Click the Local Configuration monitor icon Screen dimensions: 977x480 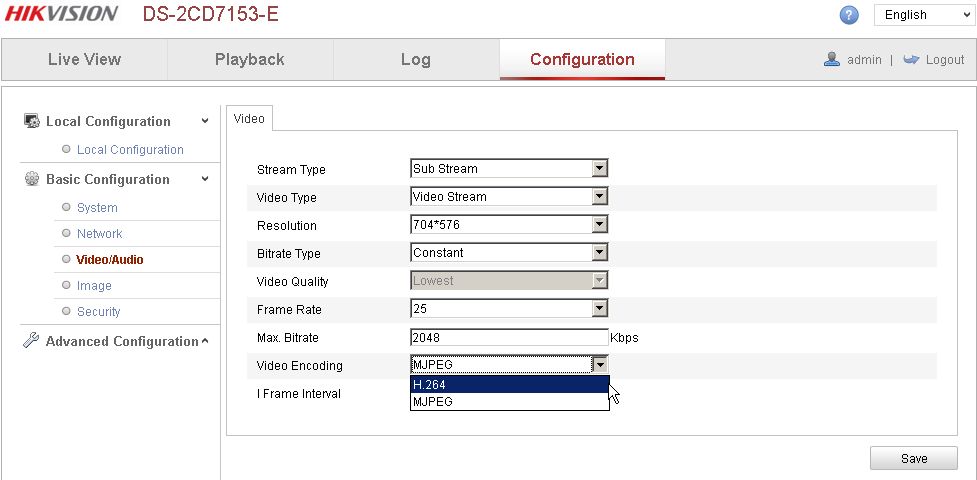pos(31,120)
